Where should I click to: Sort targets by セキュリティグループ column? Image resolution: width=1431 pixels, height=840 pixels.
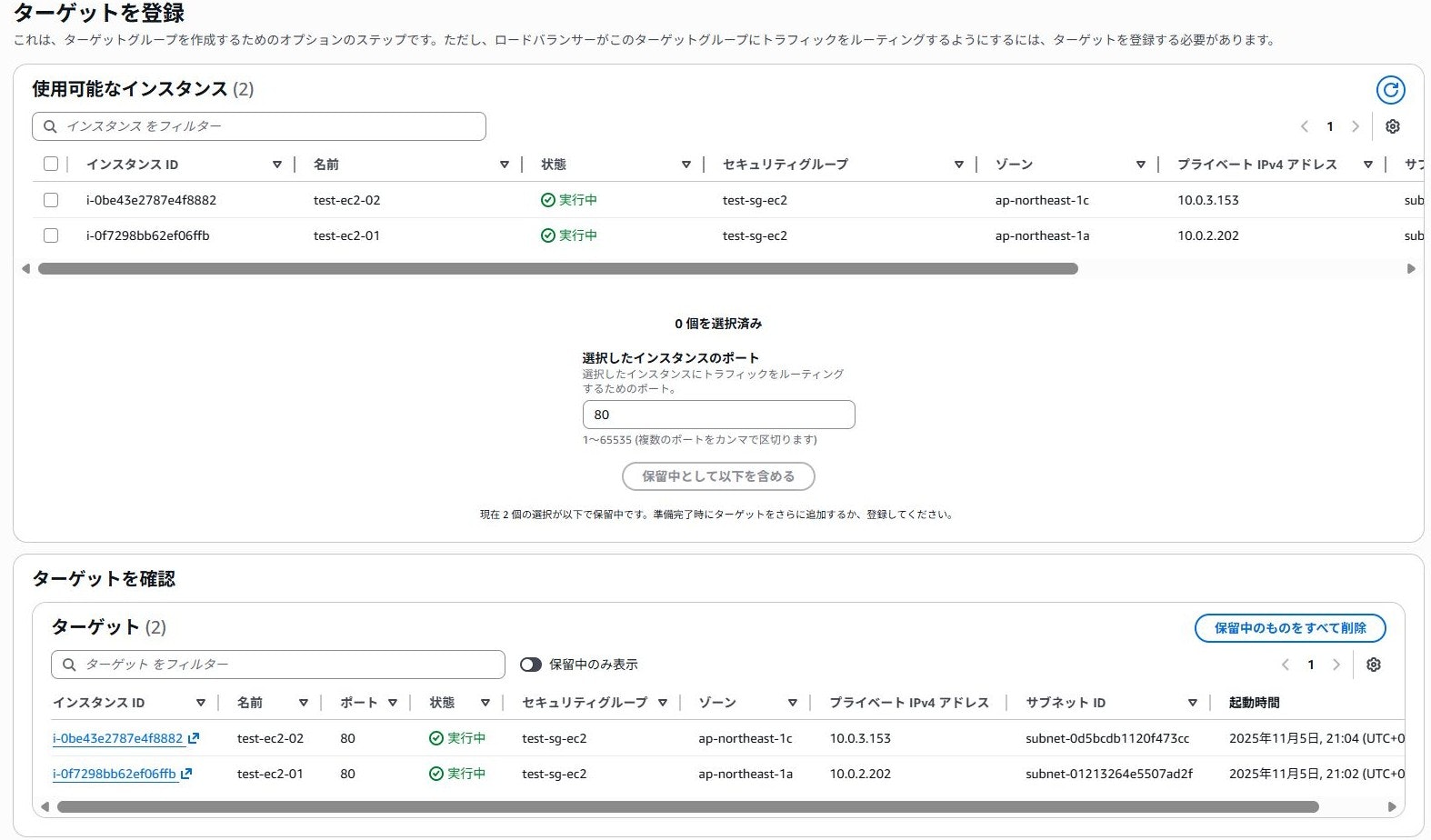coord(662,703)
